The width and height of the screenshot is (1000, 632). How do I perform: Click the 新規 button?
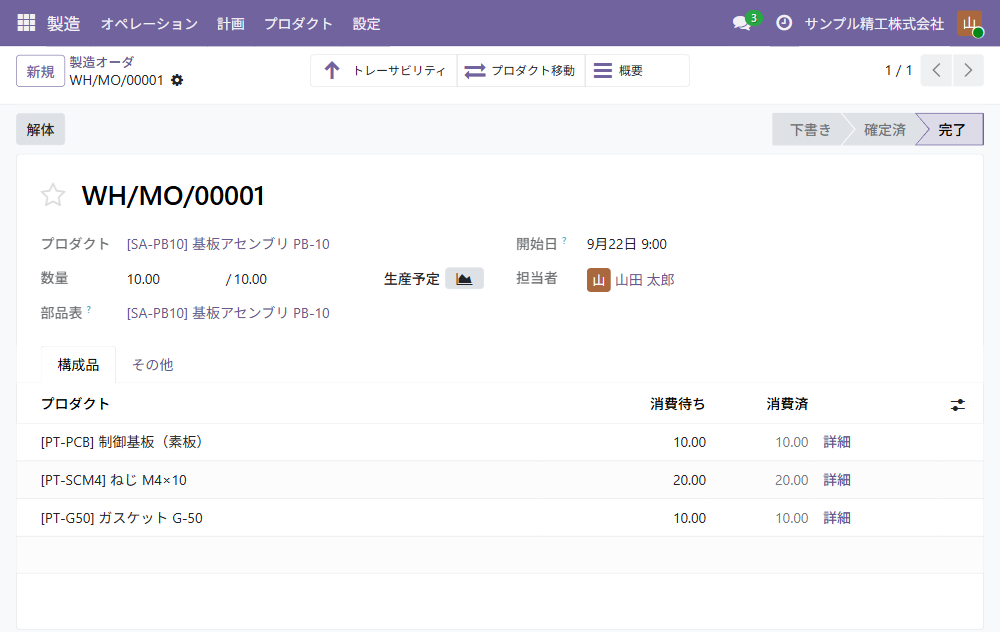(40, 71)
